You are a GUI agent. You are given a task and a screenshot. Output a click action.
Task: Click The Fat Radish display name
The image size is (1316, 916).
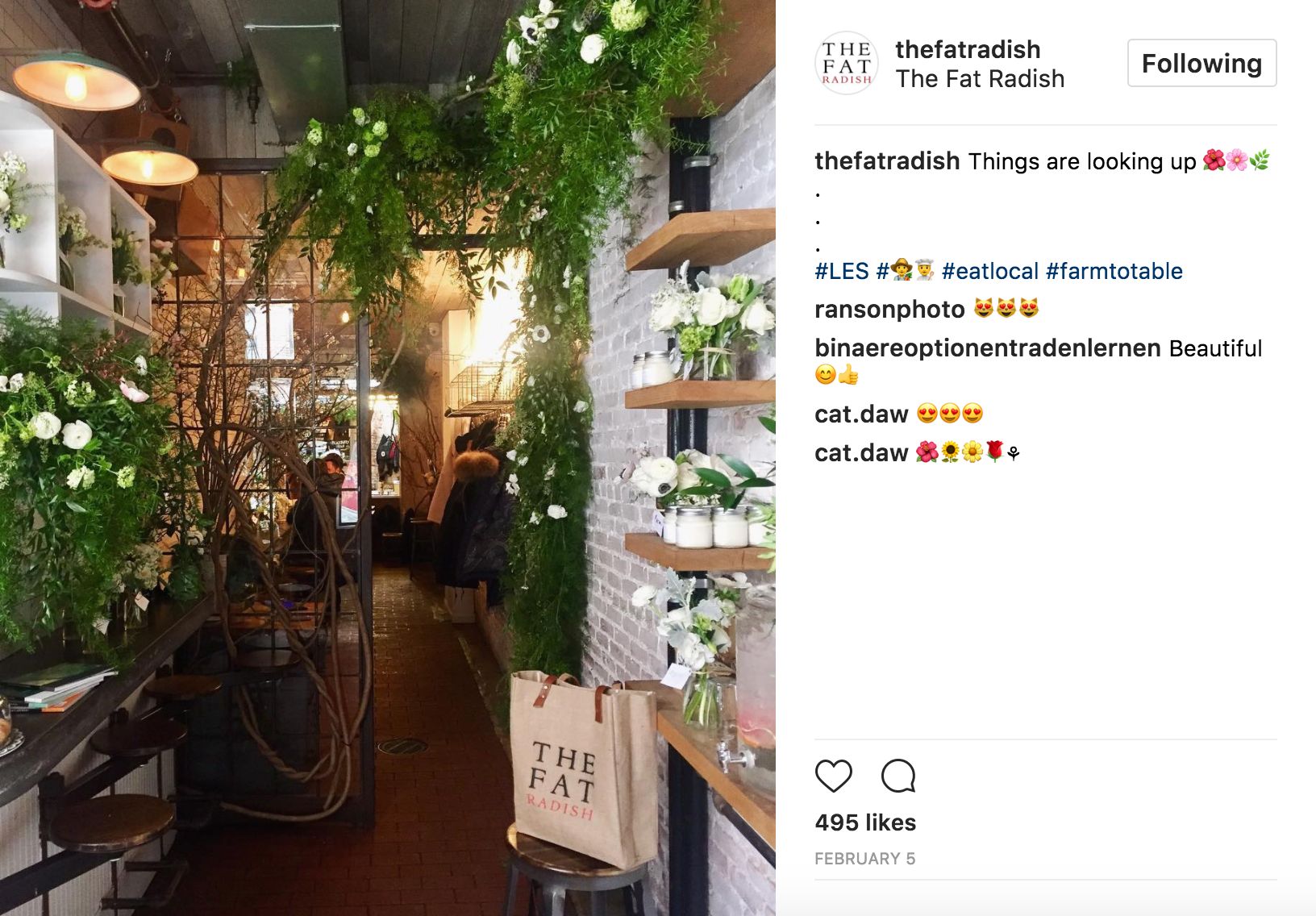pos(980,79)
